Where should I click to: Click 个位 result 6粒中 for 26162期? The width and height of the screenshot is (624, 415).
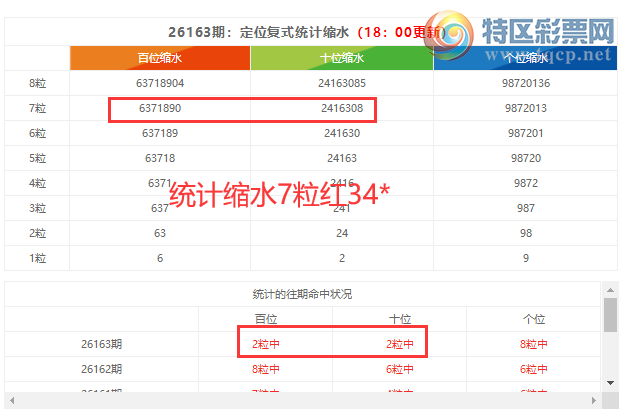click(x=534, y=369)
